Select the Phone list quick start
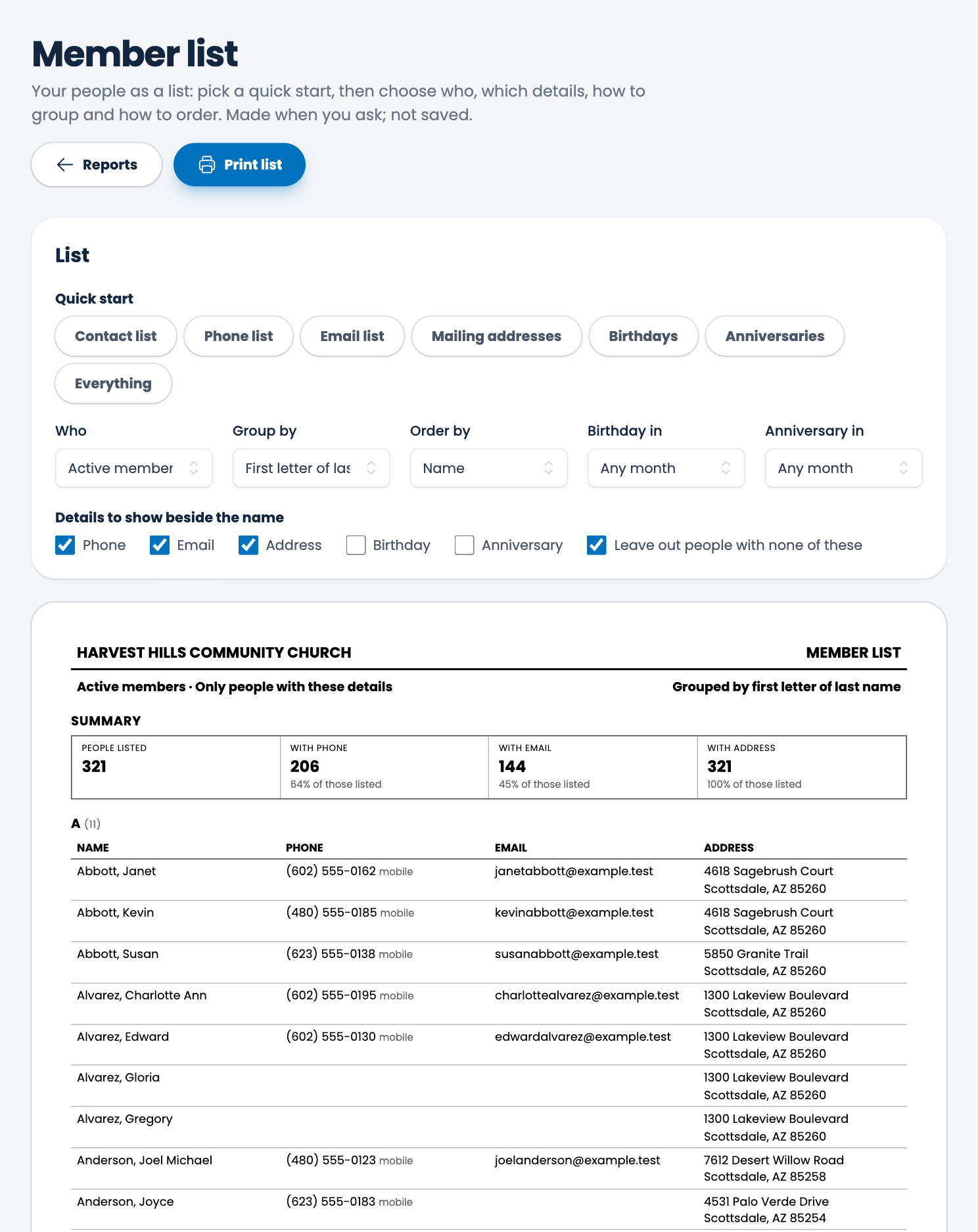This screenshot has height=1232, width=978. (x=239, y=336)
